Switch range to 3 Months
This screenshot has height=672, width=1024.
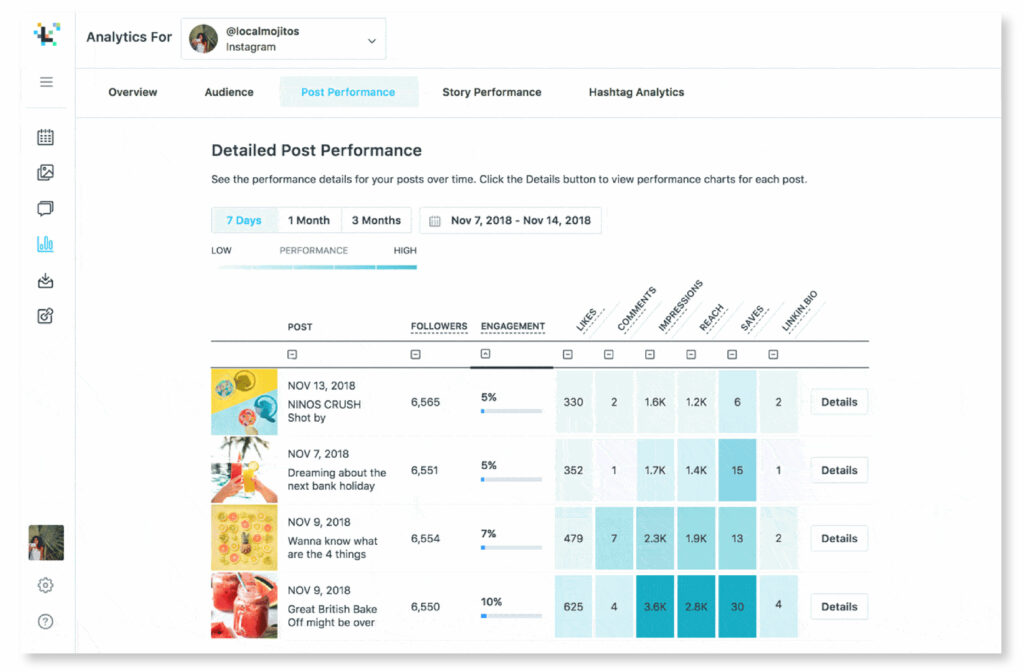pos(376,221)
